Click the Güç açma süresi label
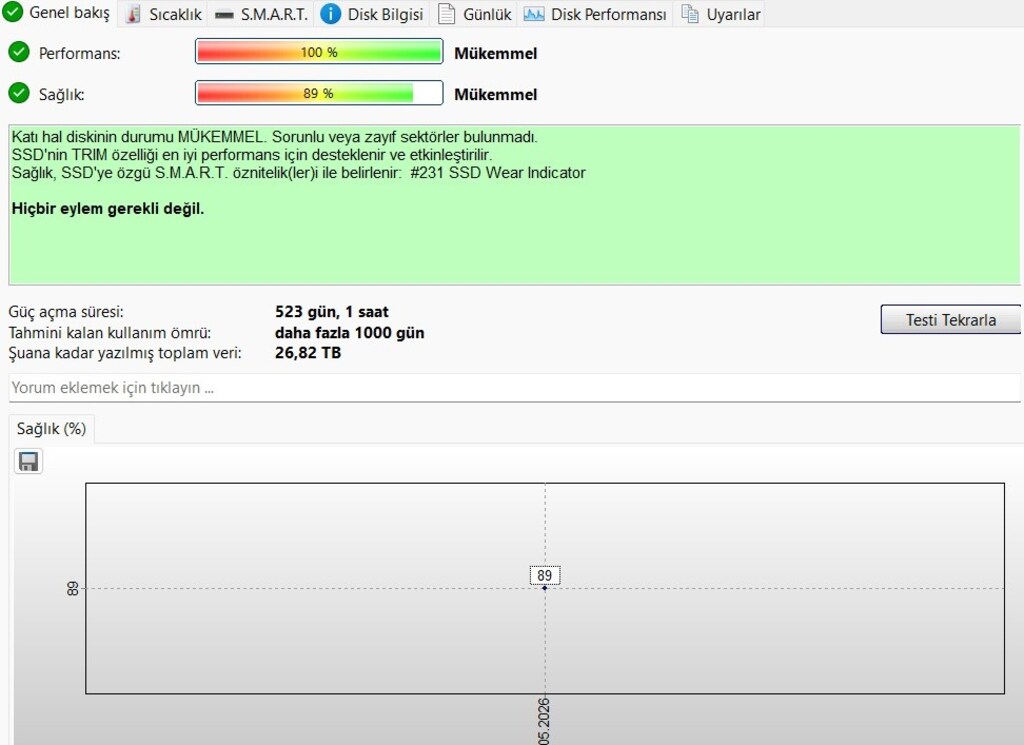This screenshot has width=1024, height=745. pos(66,312)
